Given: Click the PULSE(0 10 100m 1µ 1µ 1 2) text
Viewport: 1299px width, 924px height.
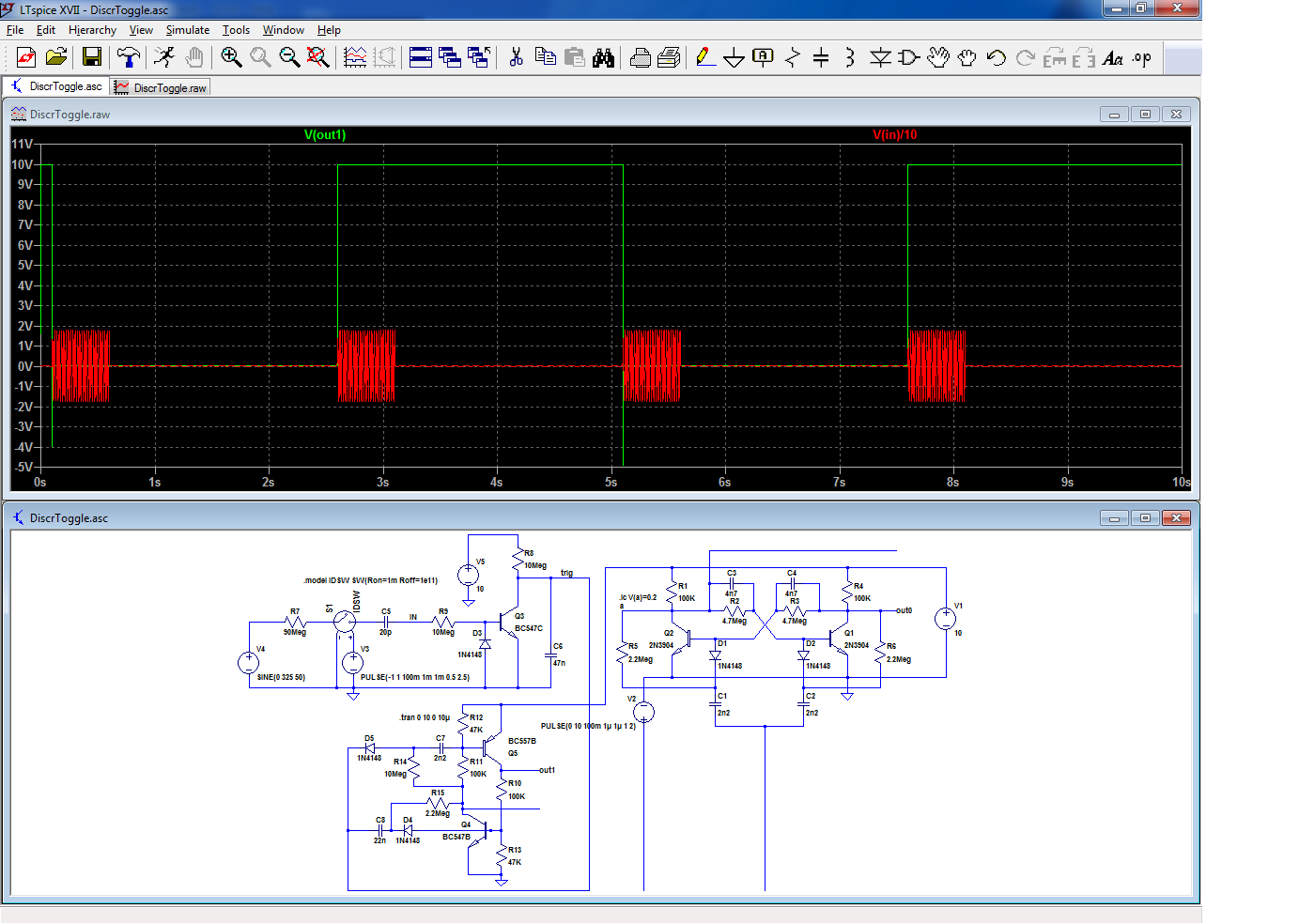Looking at the screenshot, I should coord(589,726).
